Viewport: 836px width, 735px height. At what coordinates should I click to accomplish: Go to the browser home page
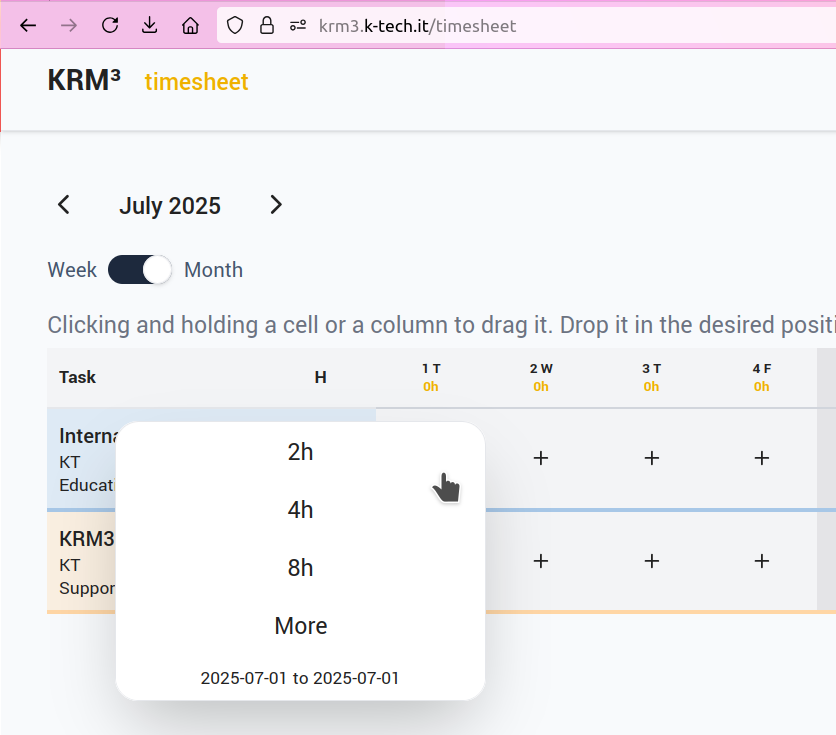tap(190, 26)
